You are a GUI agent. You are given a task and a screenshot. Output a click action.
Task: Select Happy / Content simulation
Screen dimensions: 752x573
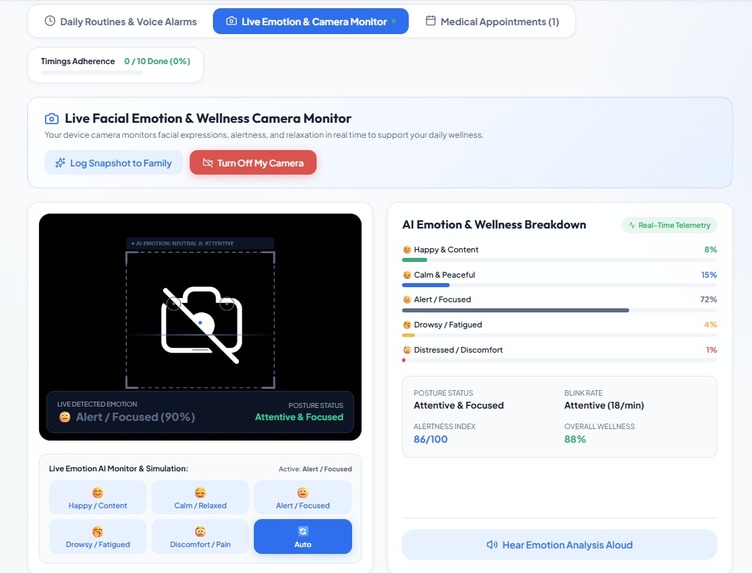coord(98,497)
